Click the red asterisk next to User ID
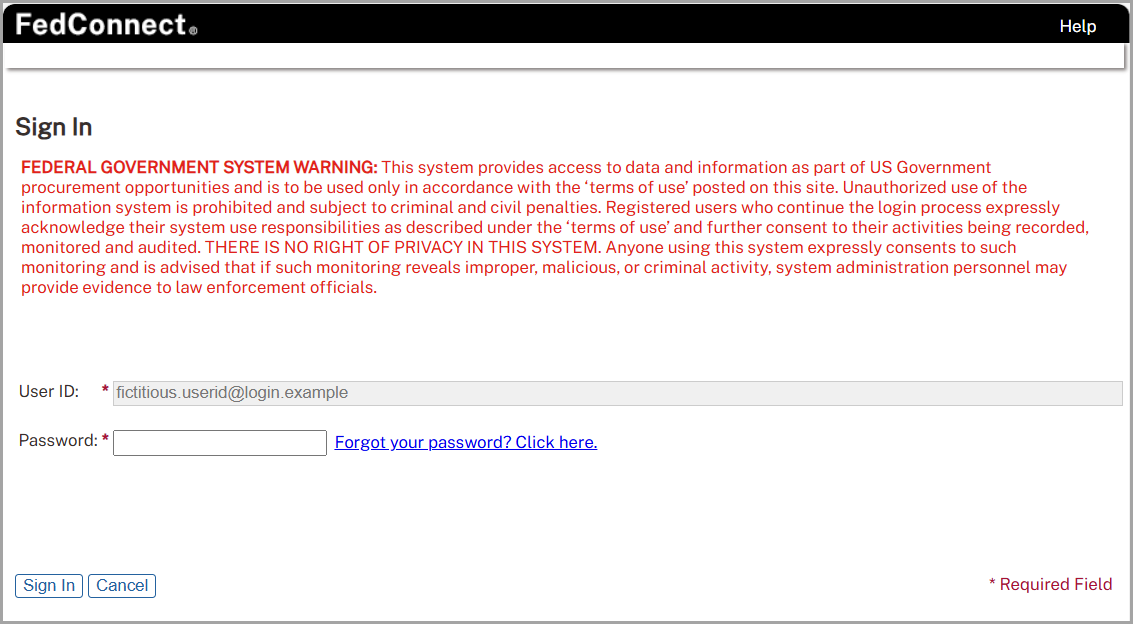1133x624 pixels. point(103,391)
